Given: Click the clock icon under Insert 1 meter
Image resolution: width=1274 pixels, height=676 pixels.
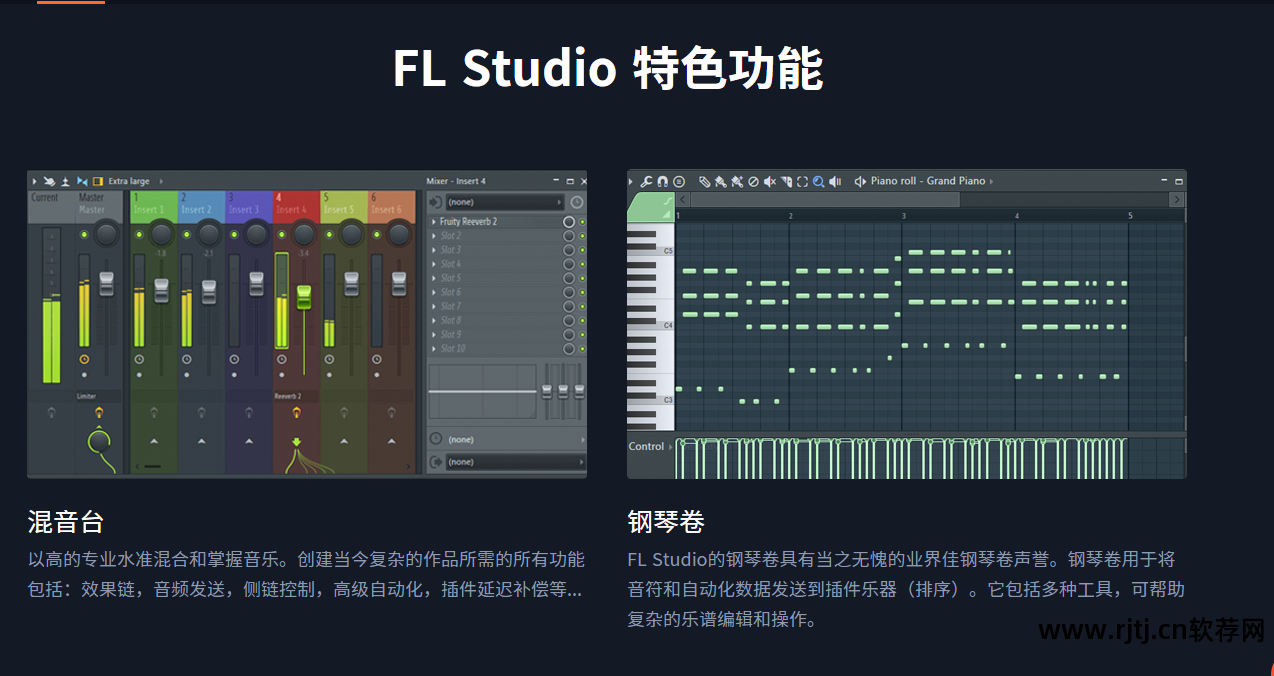Looking at the screenshot, I should [x=139, y=359].
